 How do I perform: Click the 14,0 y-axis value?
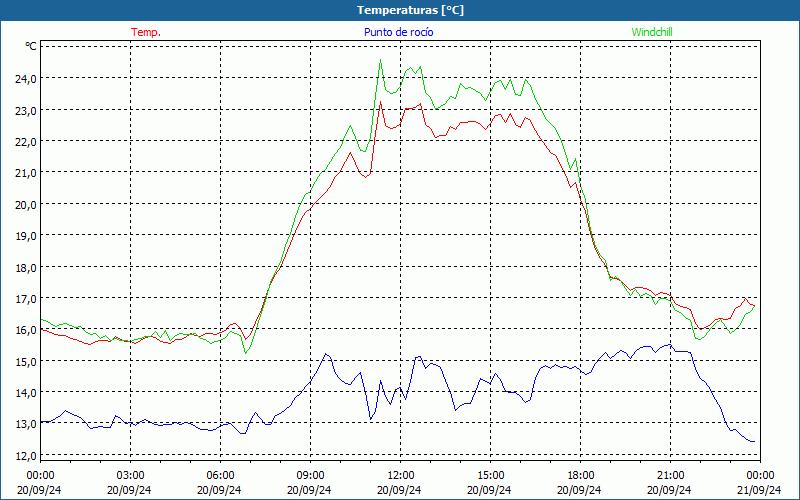(27, 393)
